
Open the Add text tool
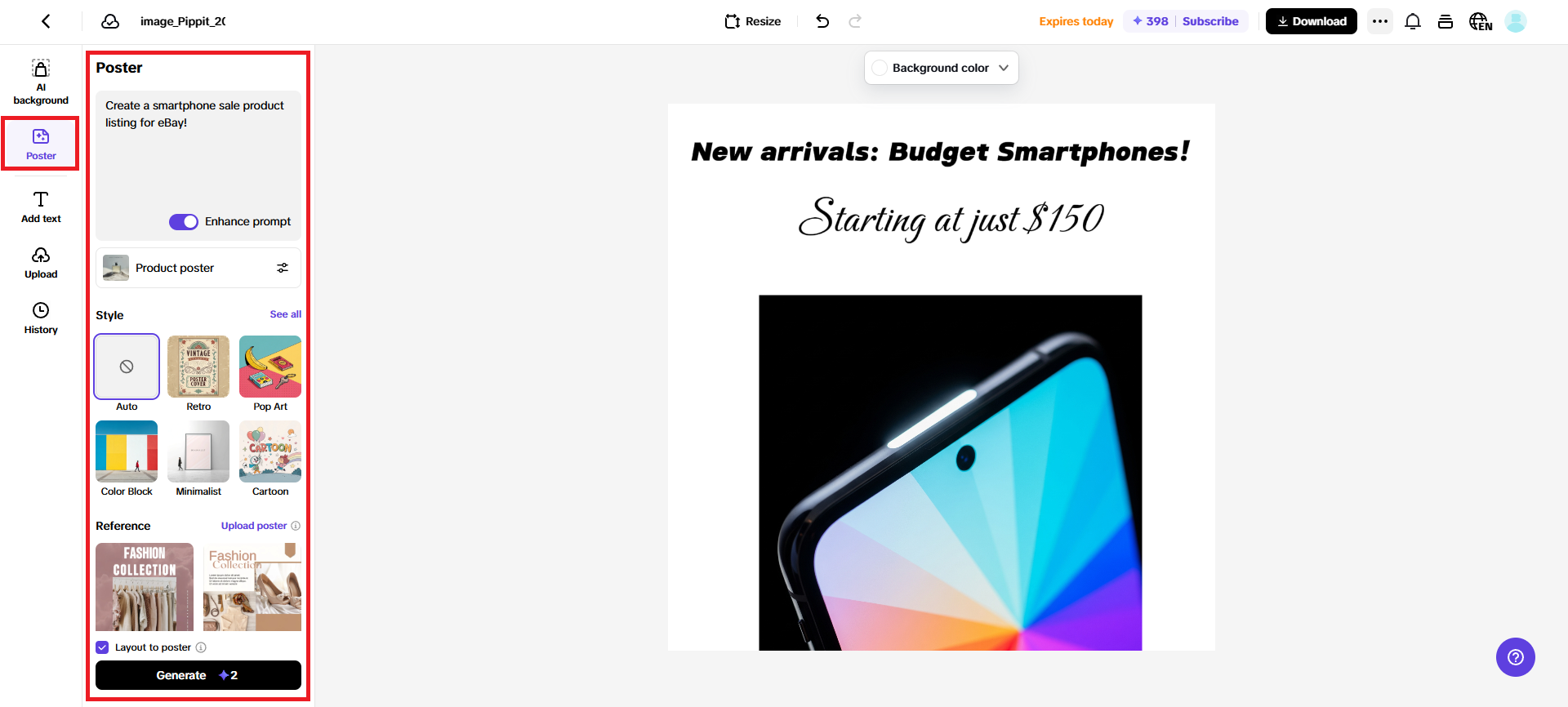coord(41,207)
